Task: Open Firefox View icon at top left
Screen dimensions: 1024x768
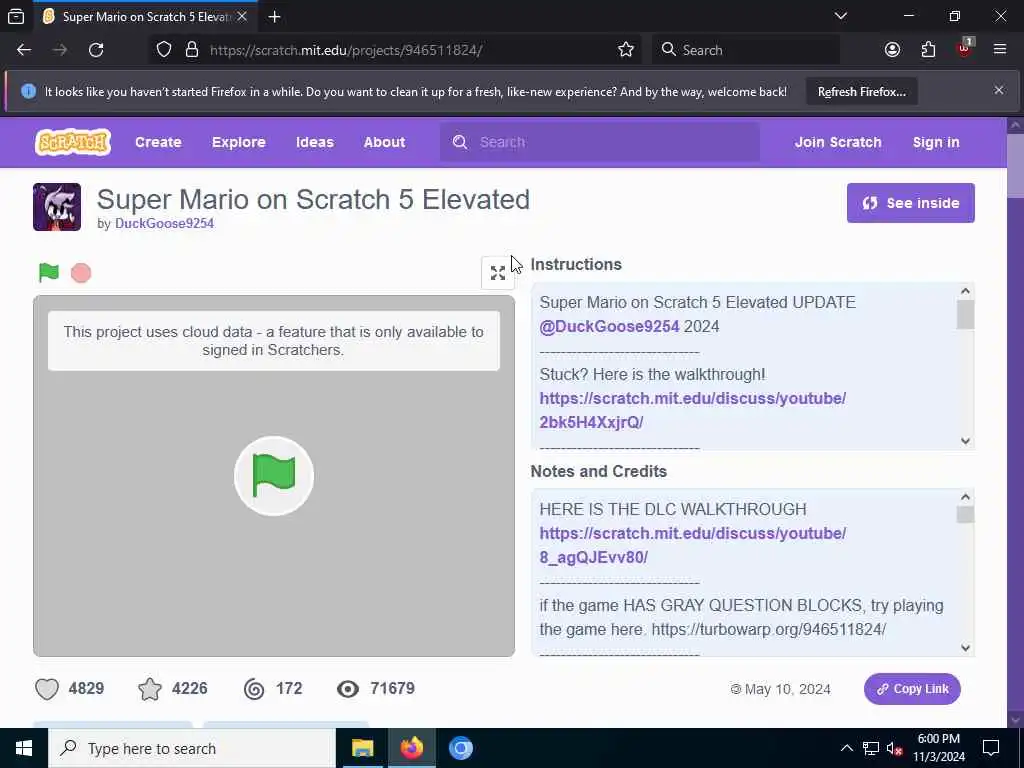Action: [x=16, y=17]
